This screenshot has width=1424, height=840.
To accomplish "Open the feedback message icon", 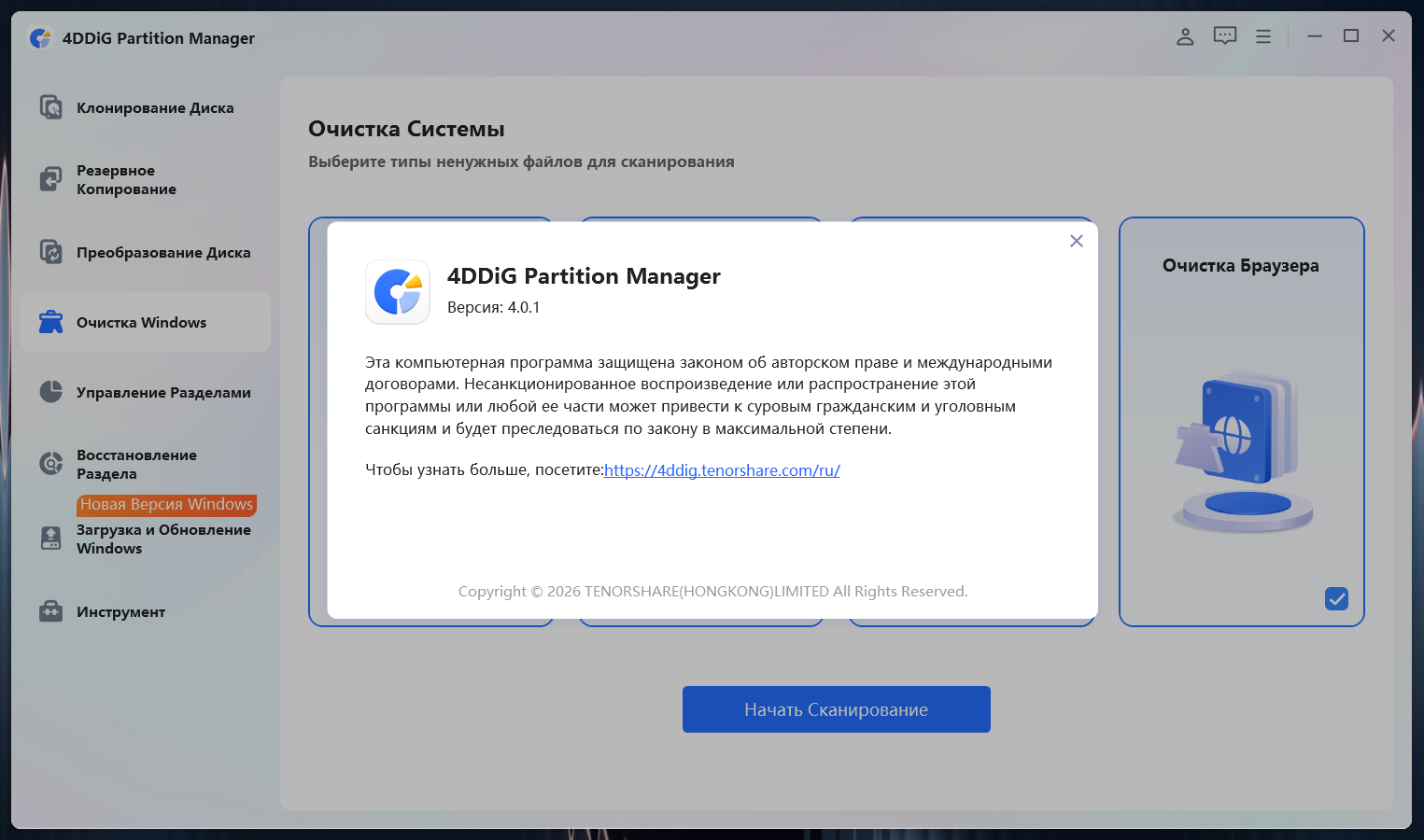I will tap(1225, 36).
